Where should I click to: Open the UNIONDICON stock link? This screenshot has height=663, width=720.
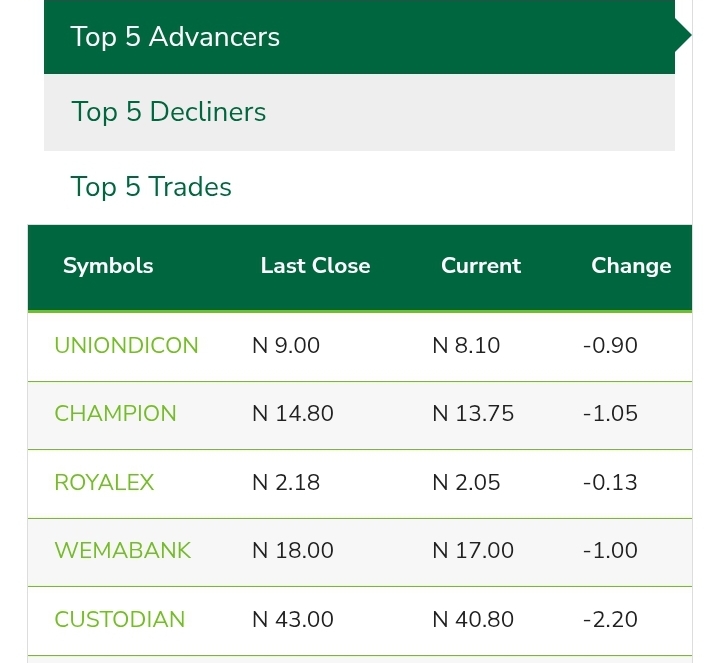[x=126, y=346]
